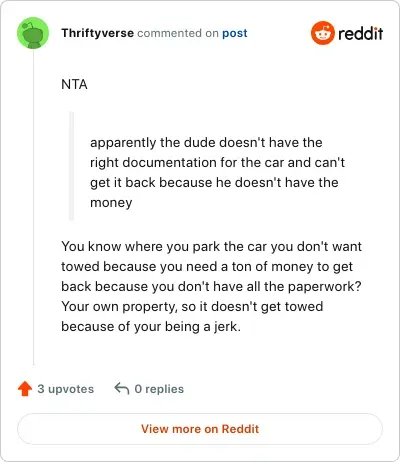Click the "NTA" verdict text
Image resolution: width=400 pixels, height=462 pixels.
pos(74,84)
